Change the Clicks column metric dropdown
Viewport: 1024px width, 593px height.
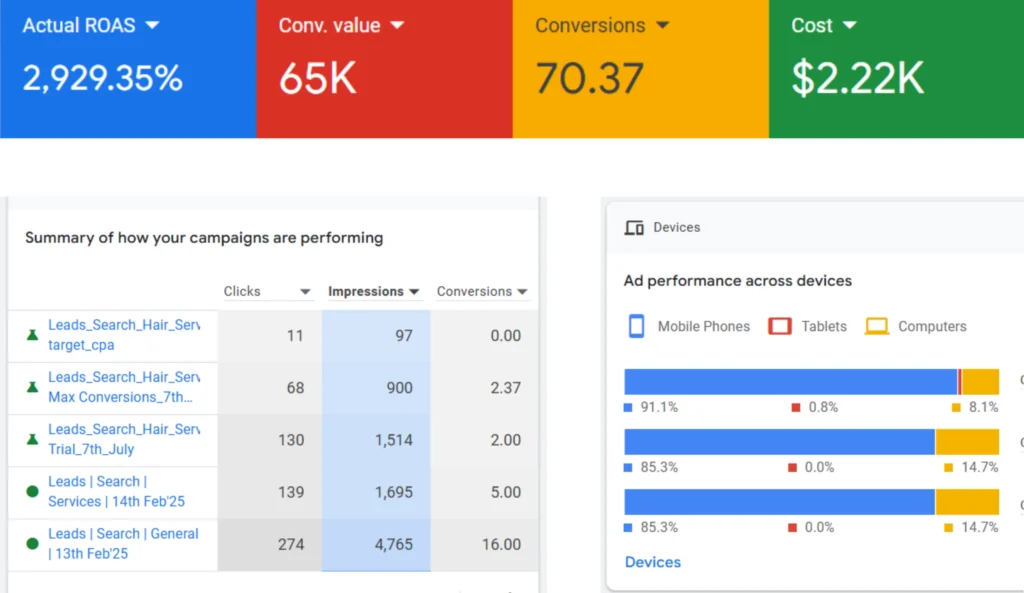tap(306, 292)
